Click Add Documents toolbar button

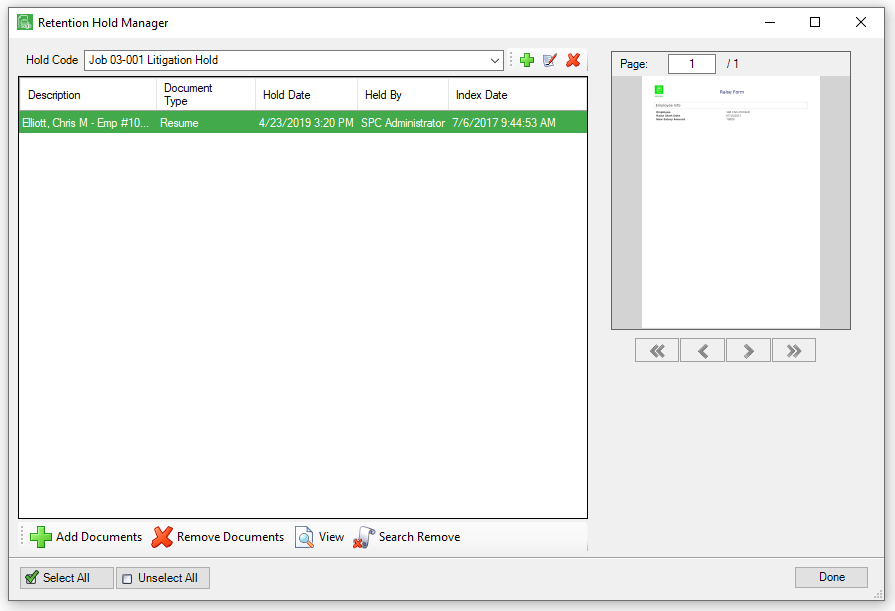click(86, 537)
